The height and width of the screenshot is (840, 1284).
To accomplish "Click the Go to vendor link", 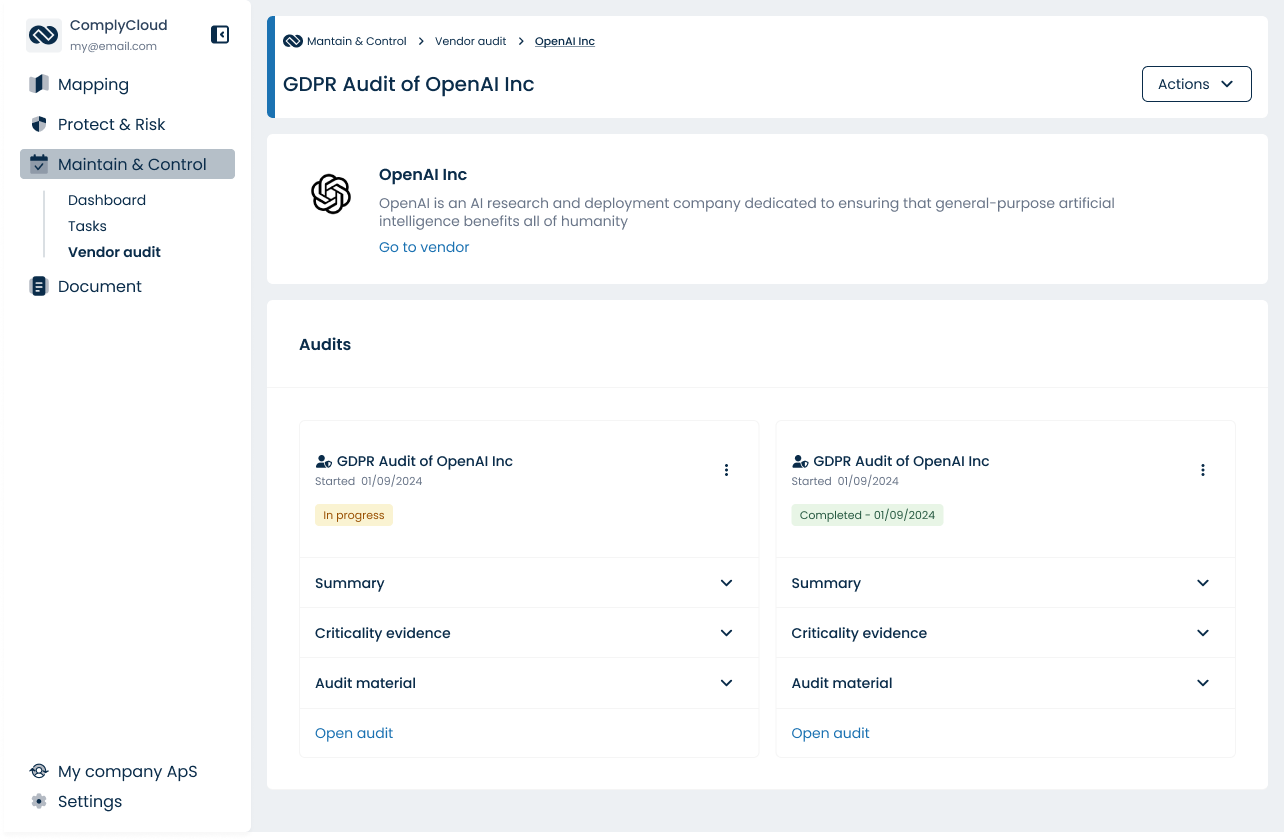I will [424, 247].
